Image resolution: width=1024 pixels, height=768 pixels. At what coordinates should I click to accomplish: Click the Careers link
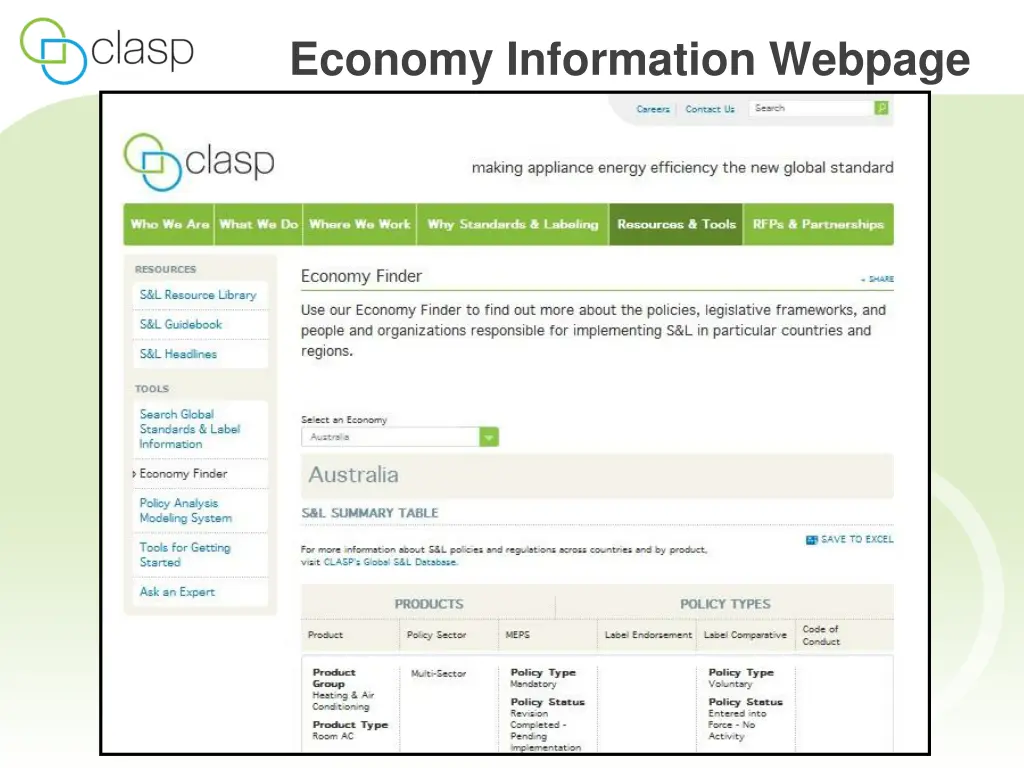point(653,109)
